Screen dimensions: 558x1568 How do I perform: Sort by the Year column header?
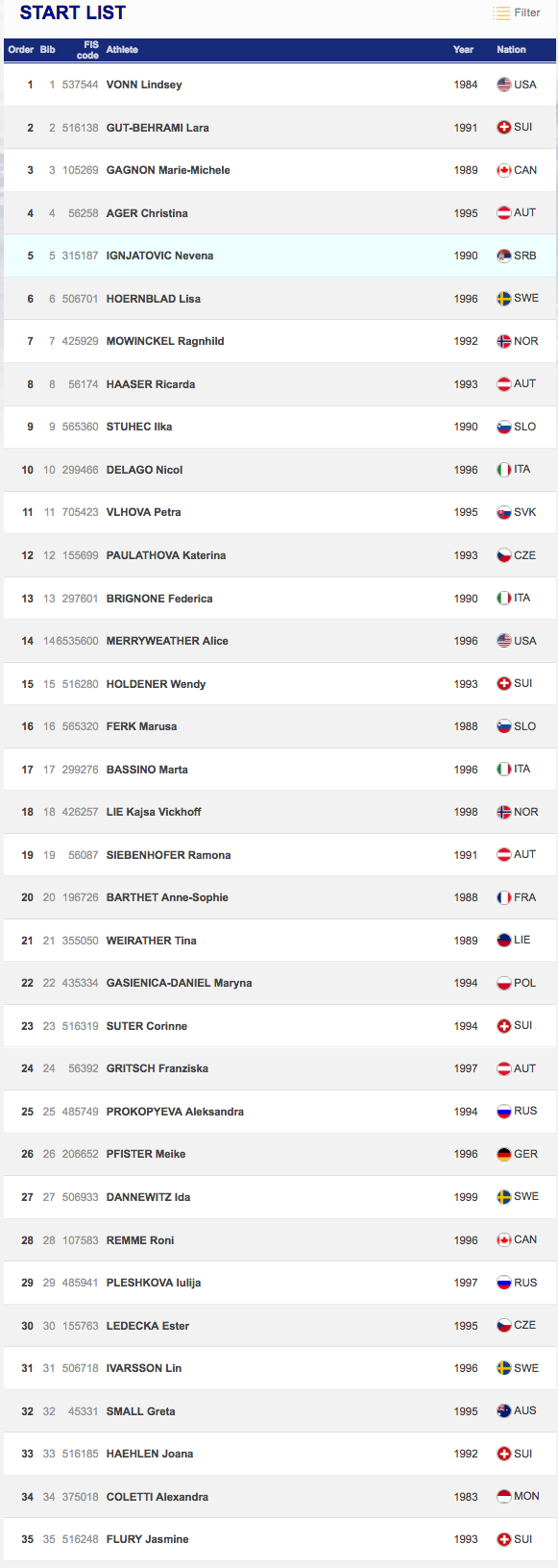(x=464, y=50)
